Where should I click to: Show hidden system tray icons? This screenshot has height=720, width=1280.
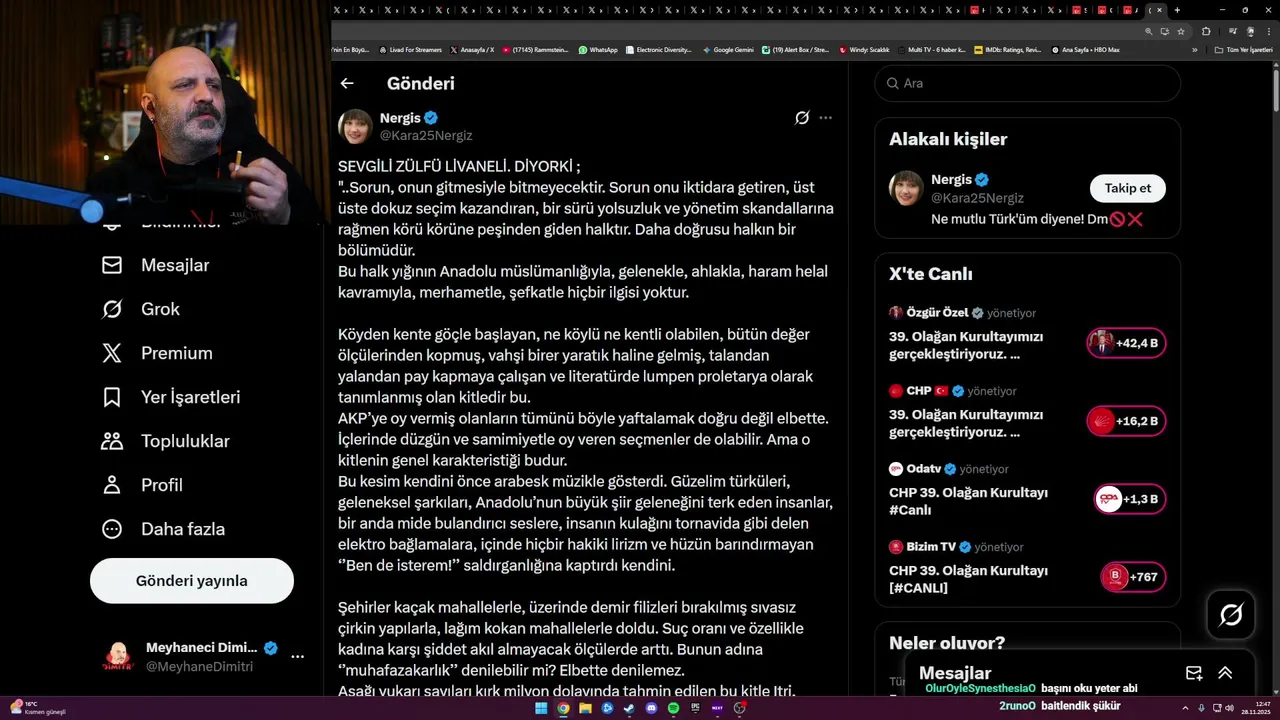point(1185,708)
